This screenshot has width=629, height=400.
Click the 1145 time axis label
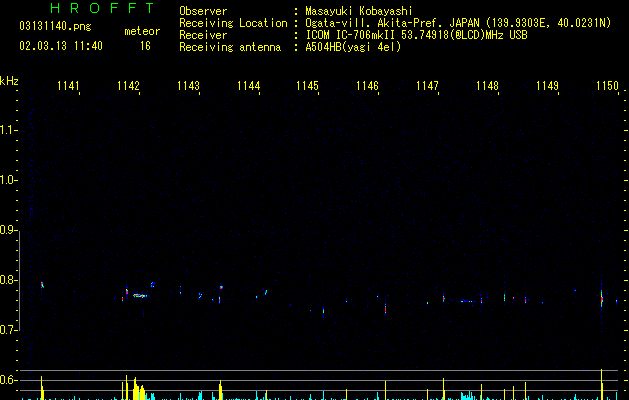(x=307, y=85)
